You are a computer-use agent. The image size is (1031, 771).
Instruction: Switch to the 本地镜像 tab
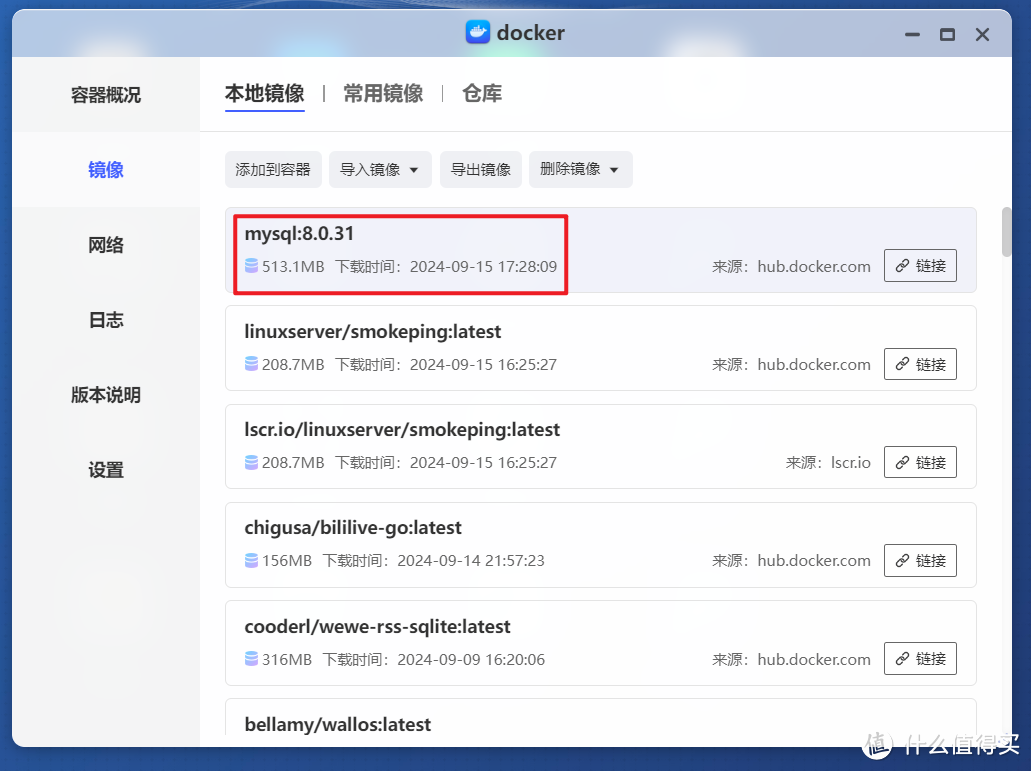pyautogui.click(x=264, y=93)
